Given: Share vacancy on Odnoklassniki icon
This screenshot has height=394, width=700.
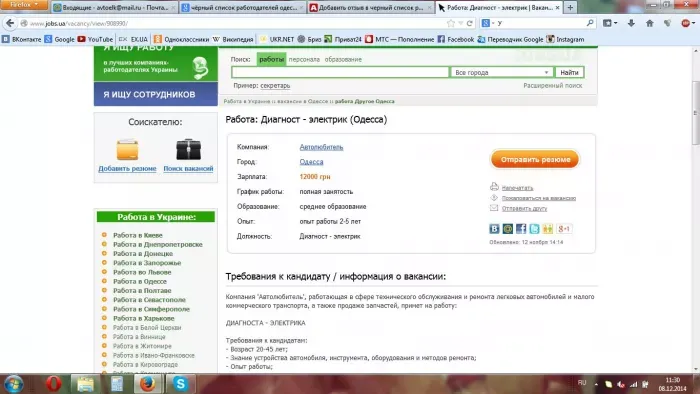Looking at the screenshot, I should 548,229.
